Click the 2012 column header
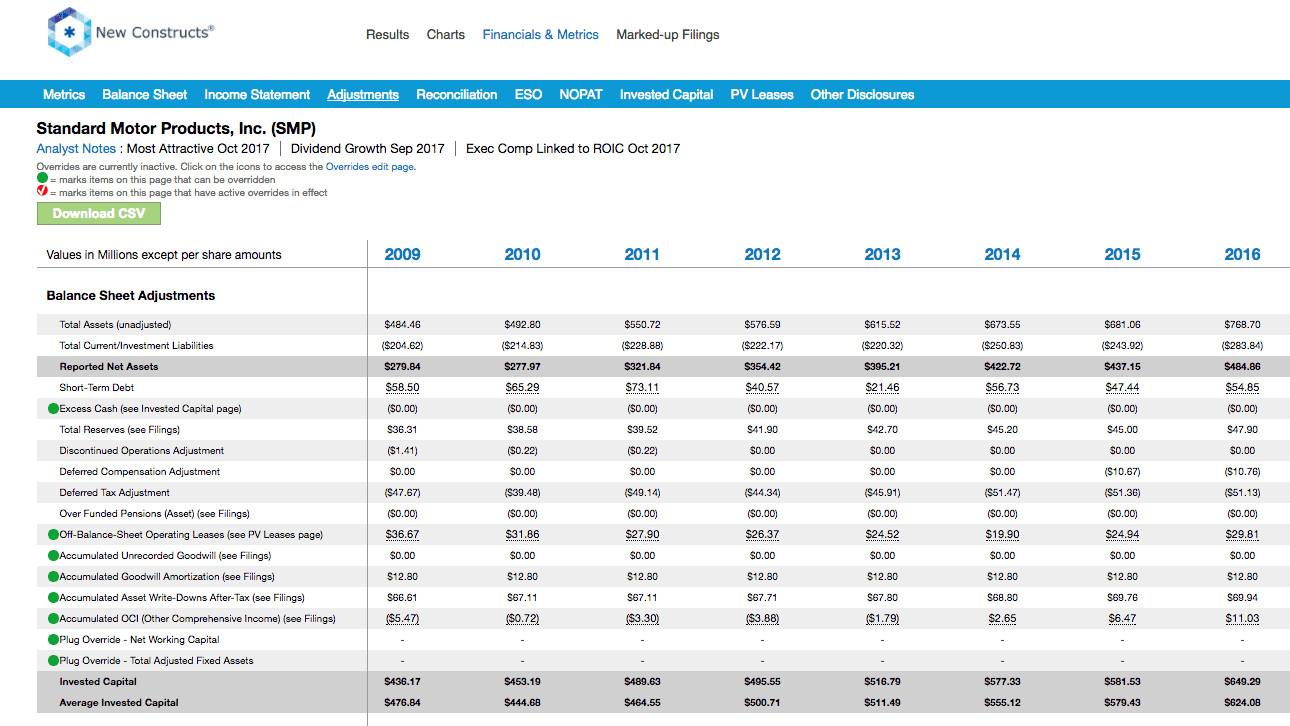Image resolution: width=1290 pixels, height=726 pixels. [x=762, y=254]
